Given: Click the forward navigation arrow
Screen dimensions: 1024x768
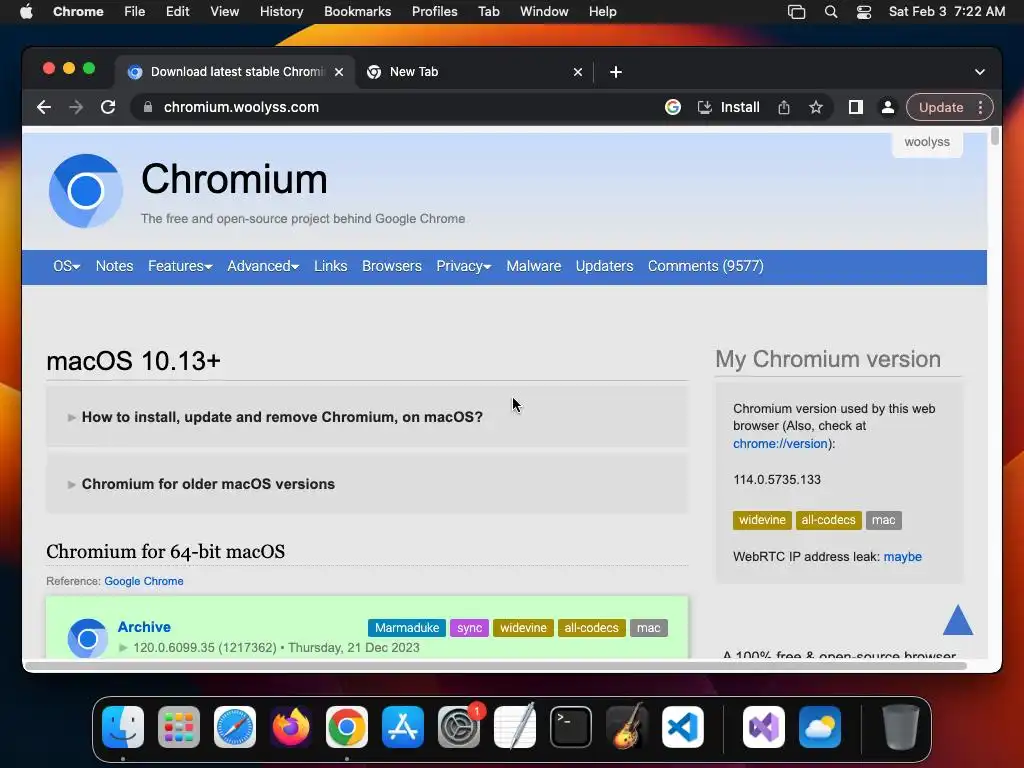Looking at the screenshot, I should [76, 107].
